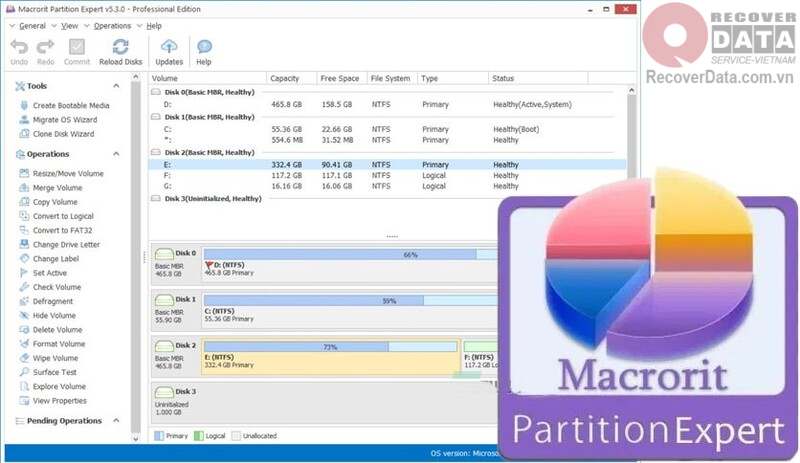Sort by Free Space column header
This screenshot has height=463, width=800.
[341, 78]
